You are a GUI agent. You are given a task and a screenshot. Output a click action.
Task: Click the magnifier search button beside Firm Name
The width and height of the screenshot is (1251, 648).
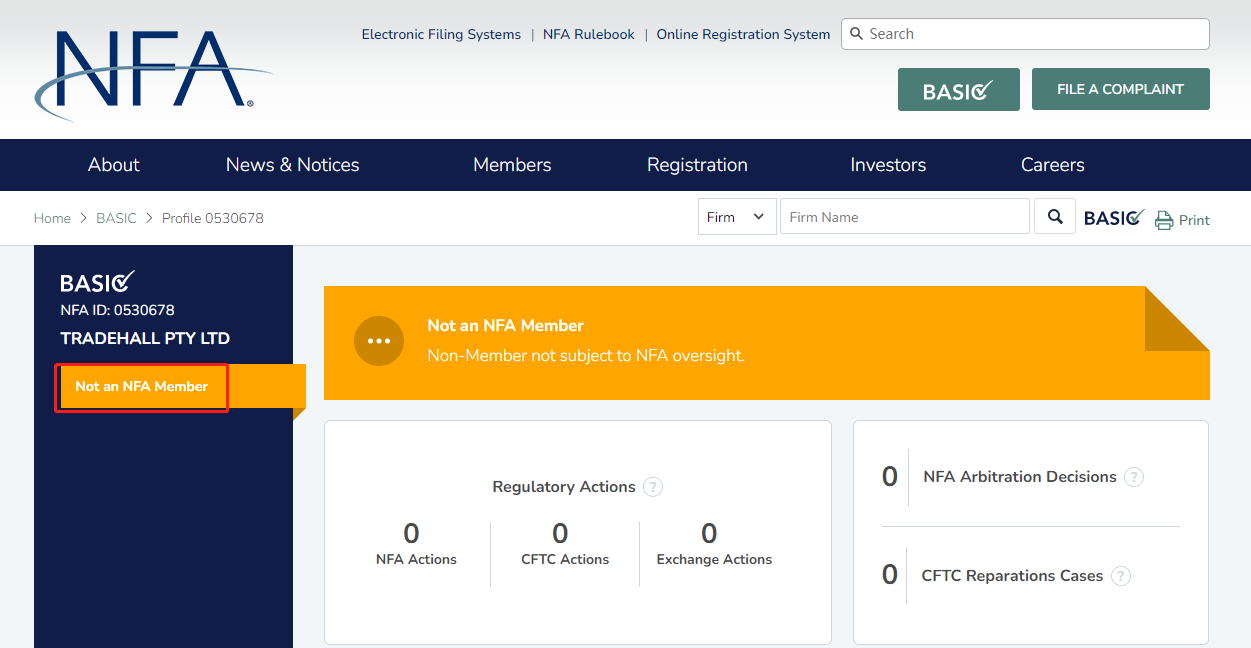point(1055,216)
